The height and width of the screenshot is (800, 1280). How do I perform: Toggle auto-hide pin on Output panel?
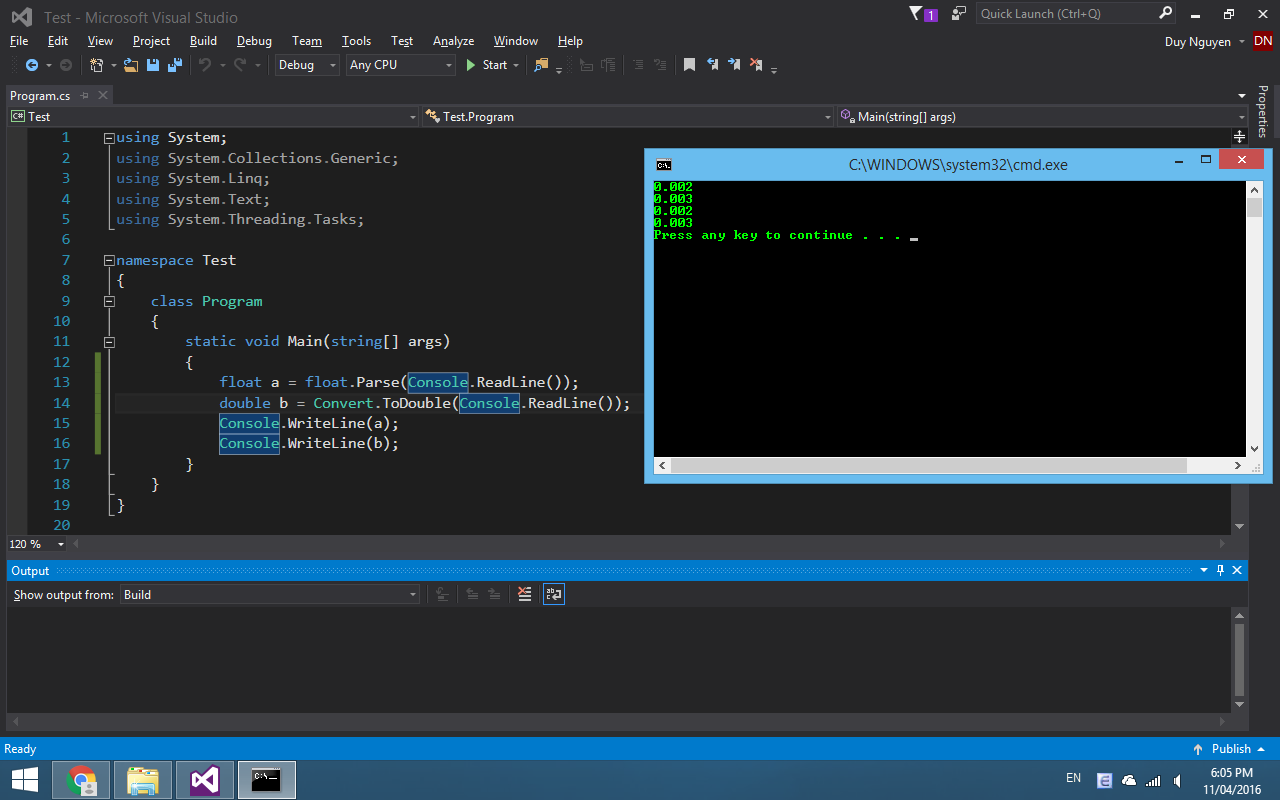[1221, 570]
